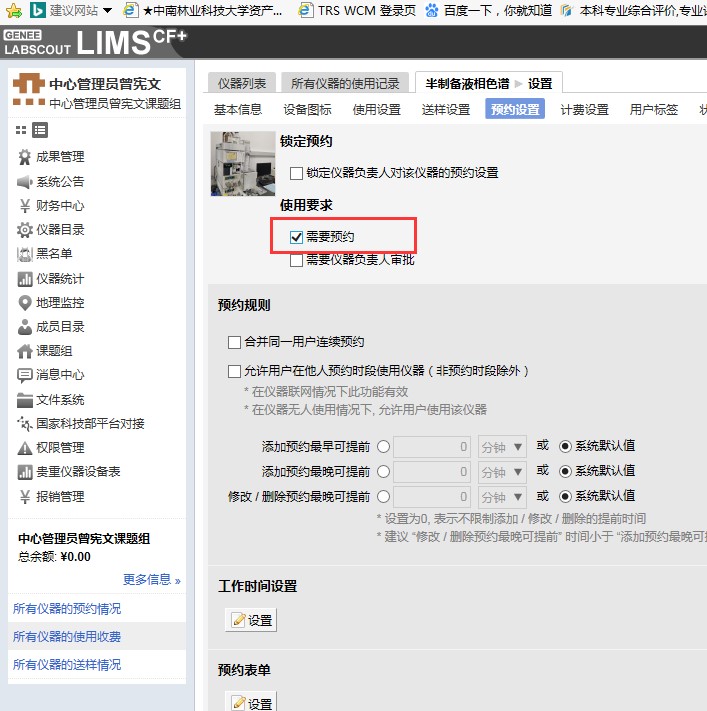Enable 需要仪器负责人审批 checkbox
707x711 pixels.
(x=296, y=260)
